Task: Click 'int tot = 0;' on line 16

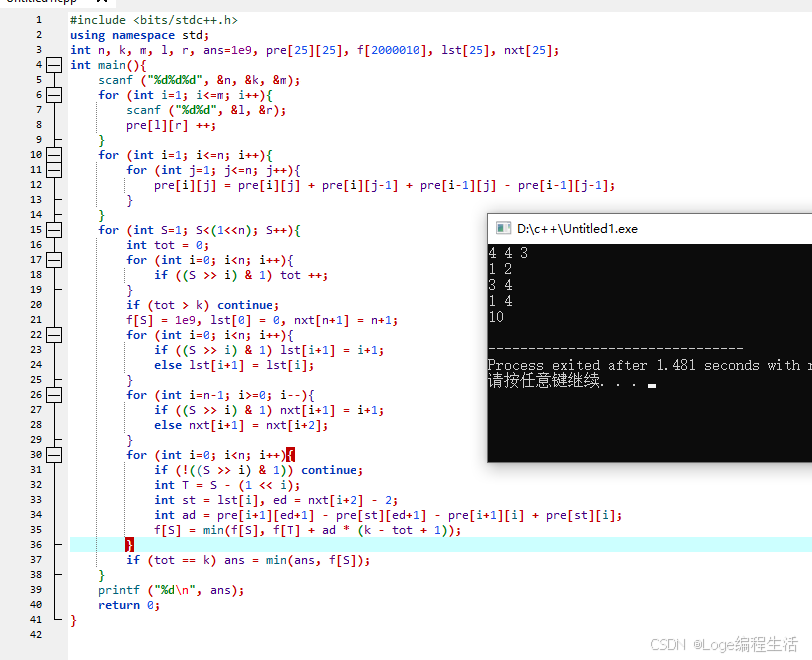Action: [167, 245]
